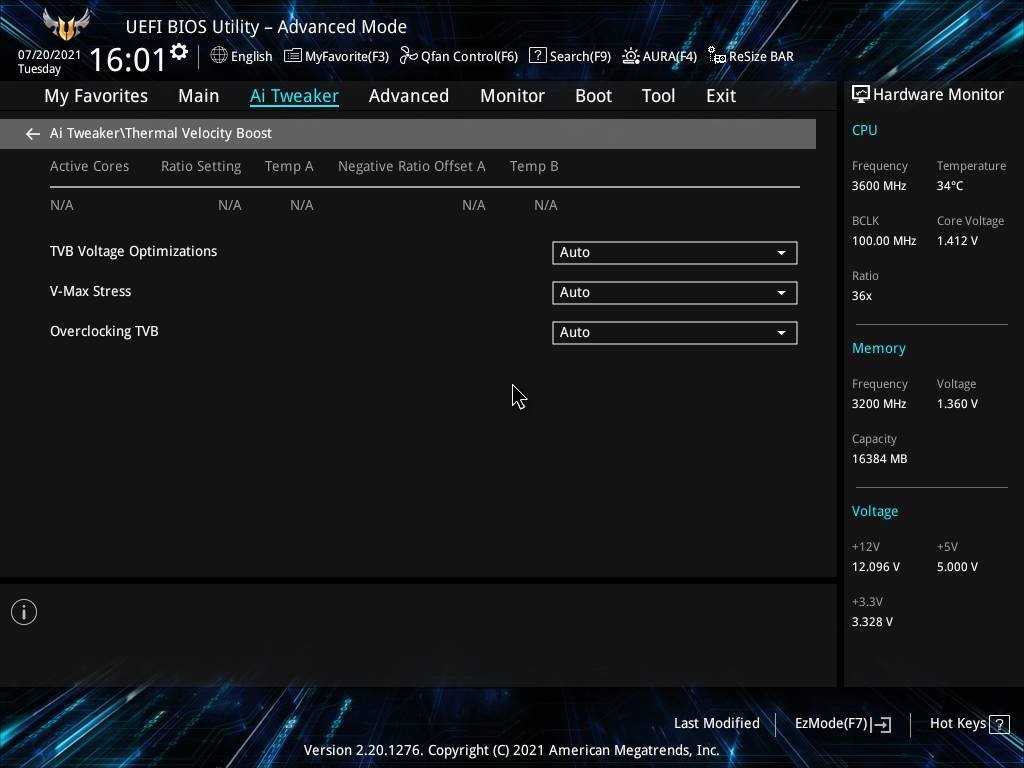Click the Hot Keys question mark icon

(998, 724)
